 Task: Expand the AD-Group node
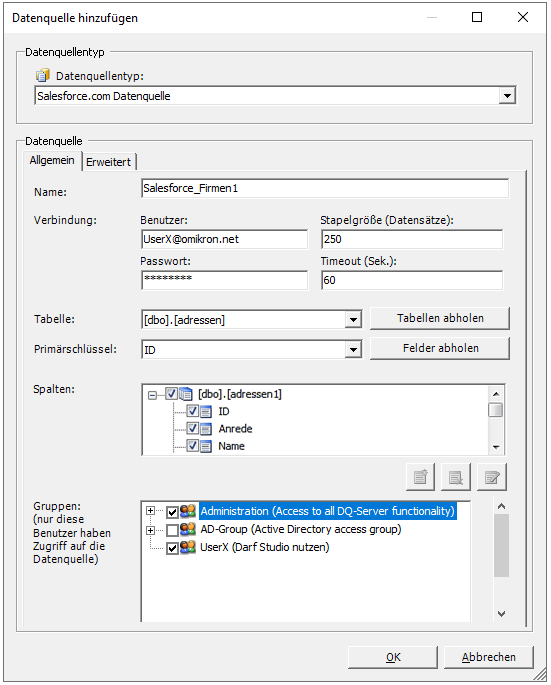150,530
